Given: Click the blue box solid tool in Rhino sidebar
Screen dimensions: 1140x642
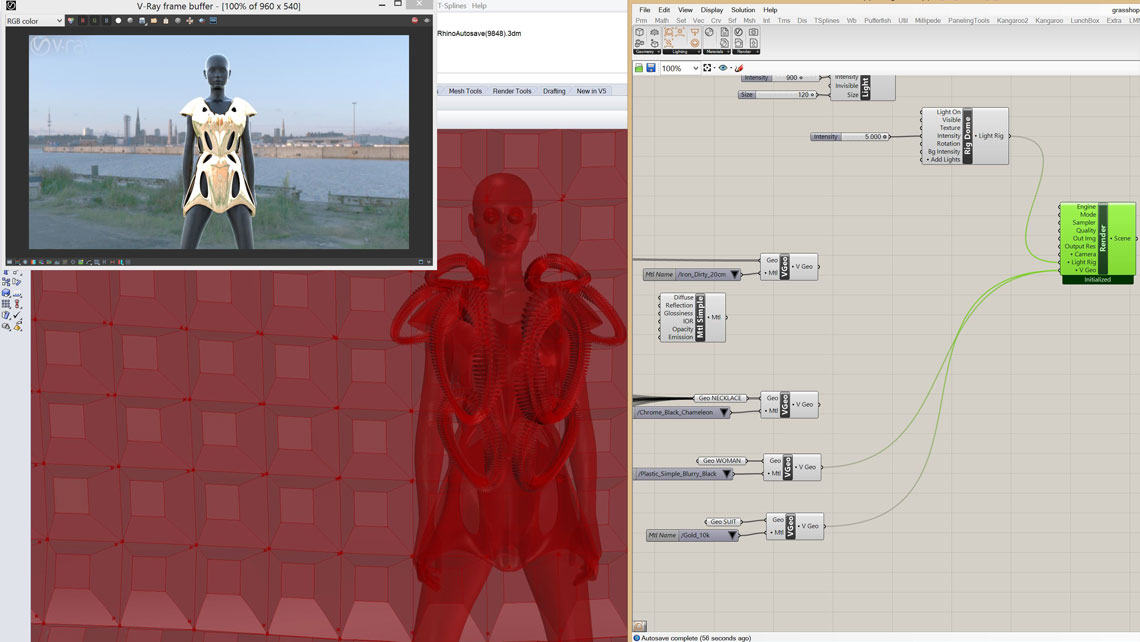Looking at the screenshot, I should tap(6, 292).
